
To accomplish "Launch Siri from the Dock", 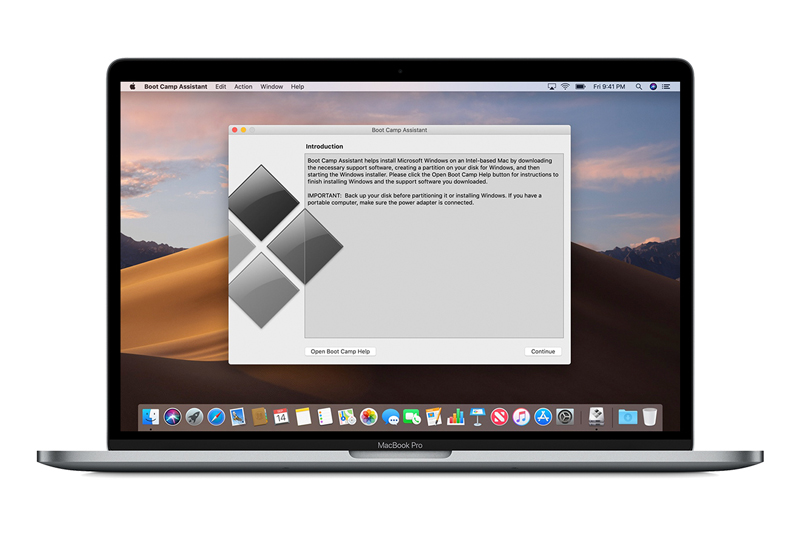I will (172, 417).
